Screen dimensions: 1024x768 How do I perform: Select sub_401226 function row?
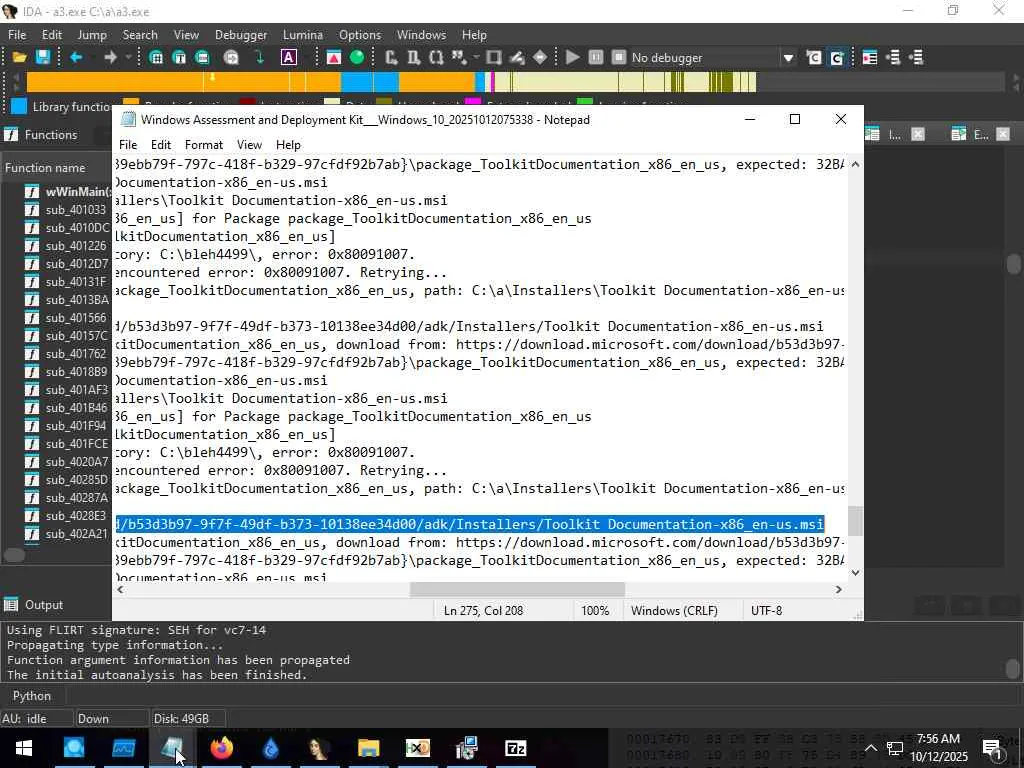(x=68, y=246)
